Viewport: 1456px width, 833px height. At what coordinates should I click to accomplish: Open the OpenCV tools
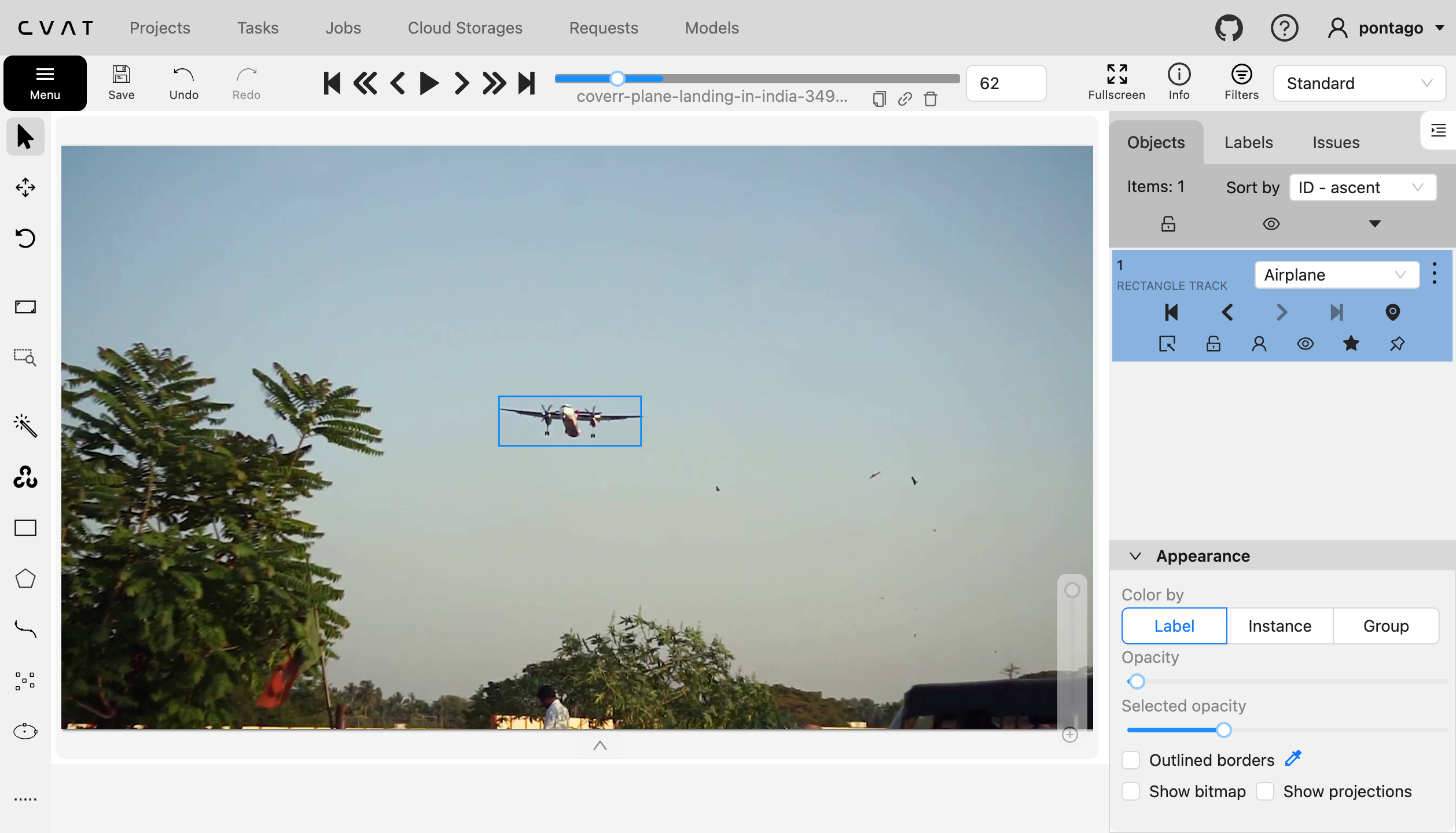(x=25, y=477)
